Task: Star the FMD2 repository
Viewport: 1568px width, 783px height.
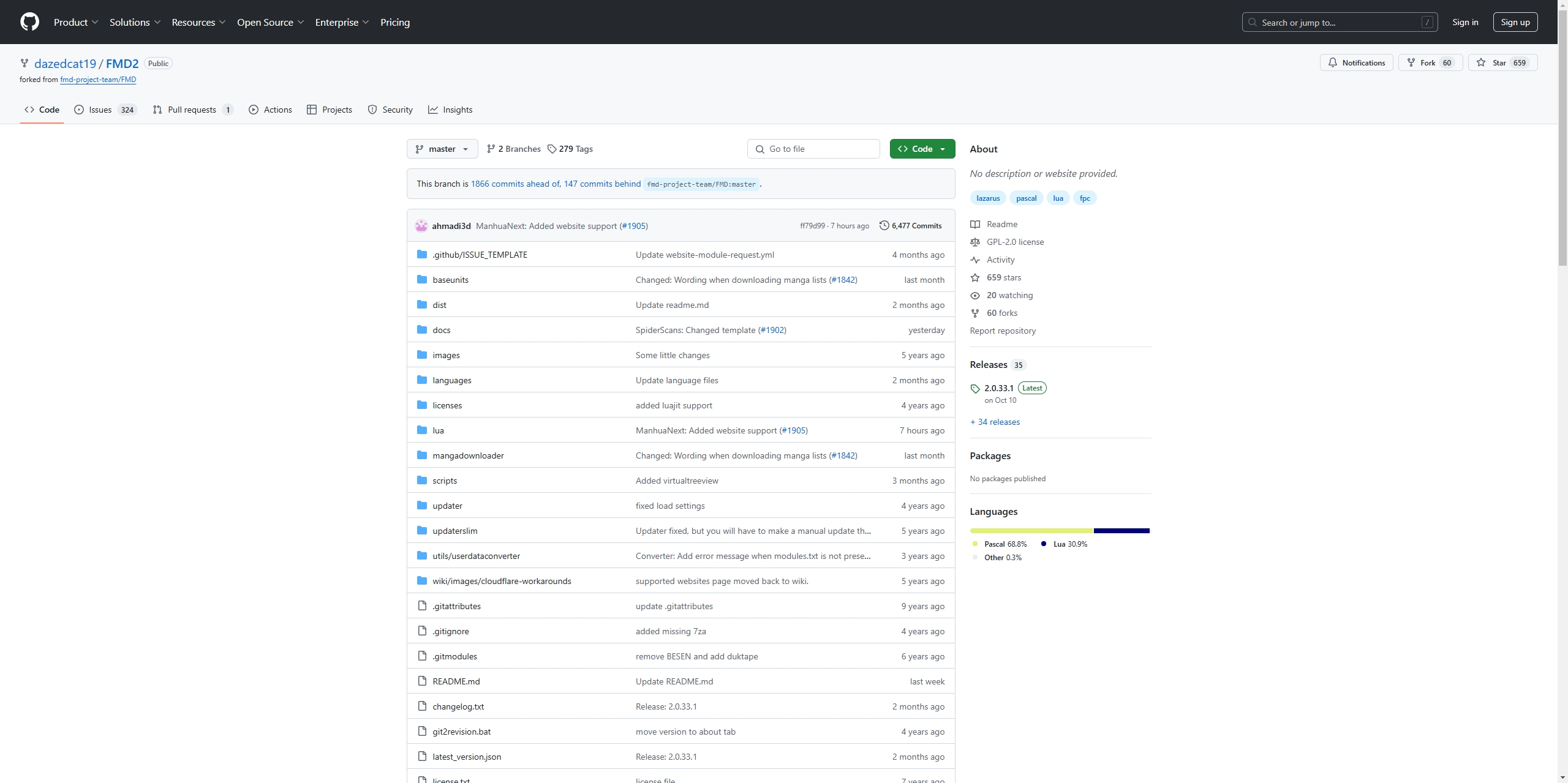Action: coord(1502,62)
